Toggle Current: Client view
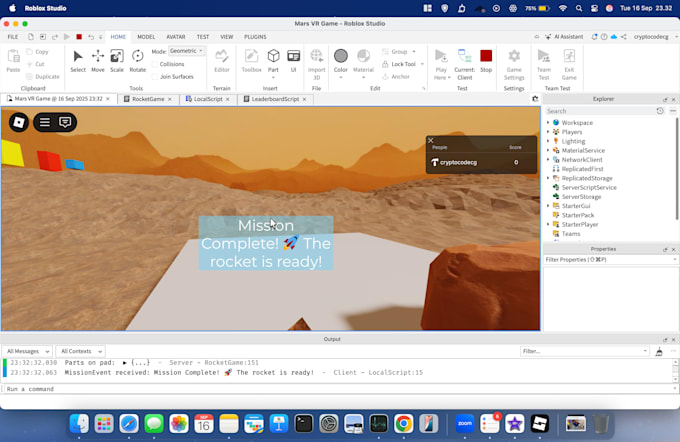The width and height of the screenshot is (680, 442). (x=464, y=64)
